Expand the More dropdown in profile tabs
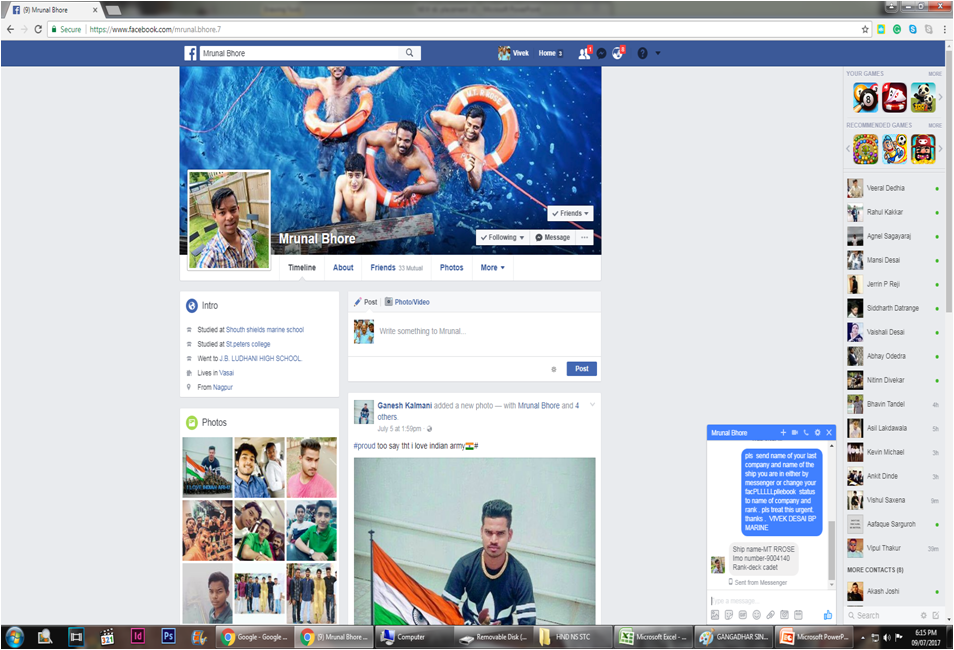Screen dimensions: 954x650 [492, 268]
